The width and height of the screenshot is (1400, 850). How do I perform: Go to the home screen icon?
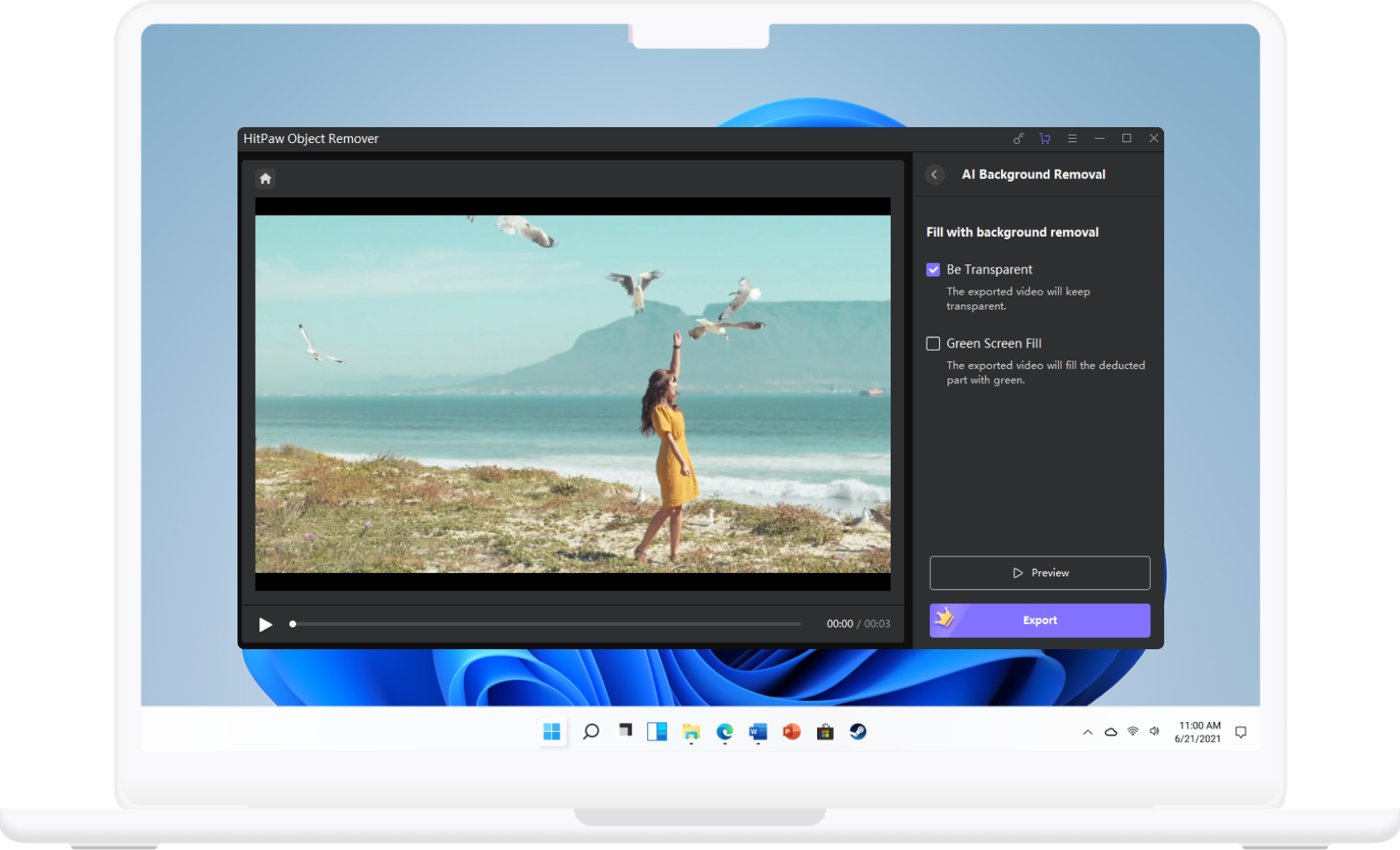pyautogui.click(x=265, y=178)
